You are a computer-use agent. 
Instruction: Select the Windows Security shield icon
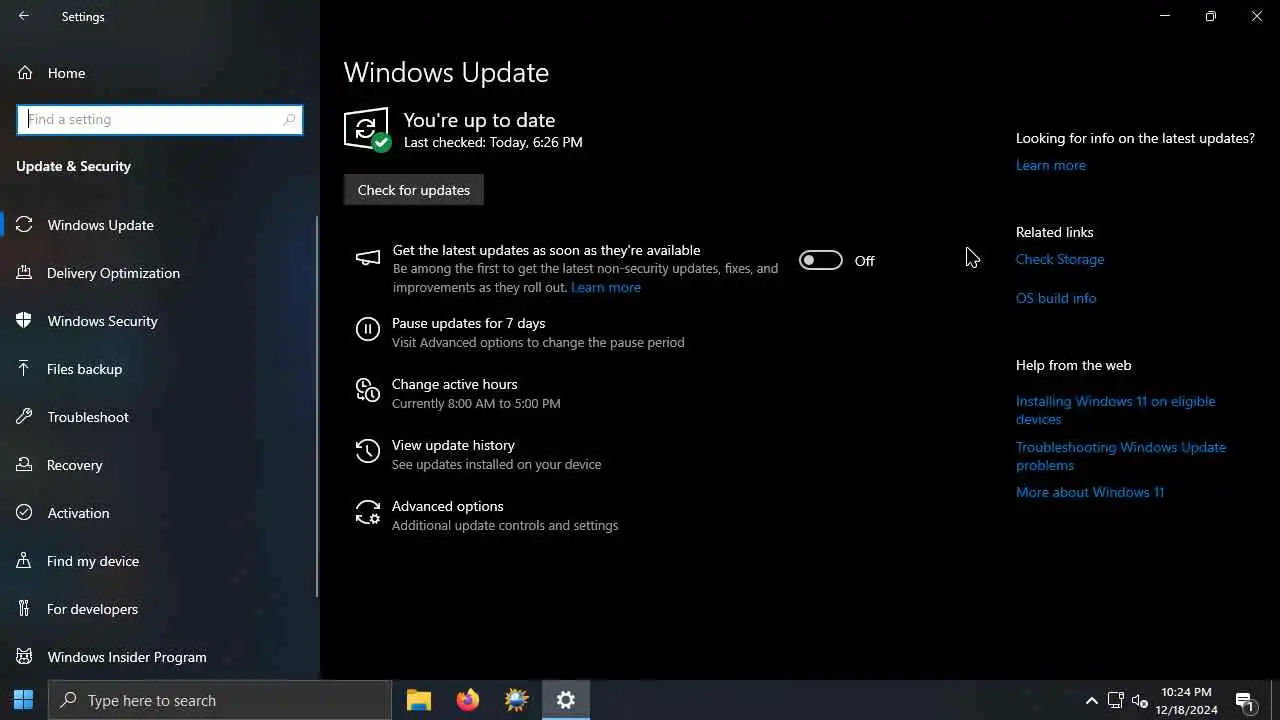pos(25,321)
